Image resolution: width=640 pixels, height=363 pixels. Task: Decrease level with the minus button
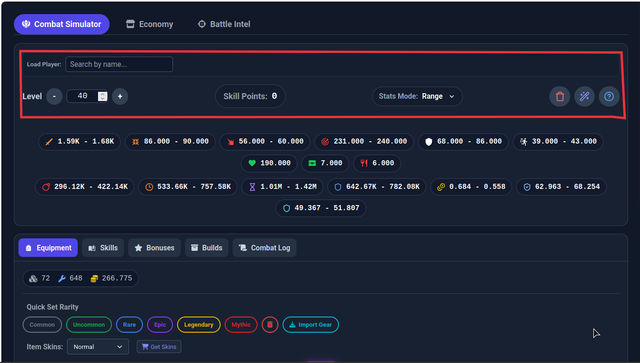[x=54, y=96]
